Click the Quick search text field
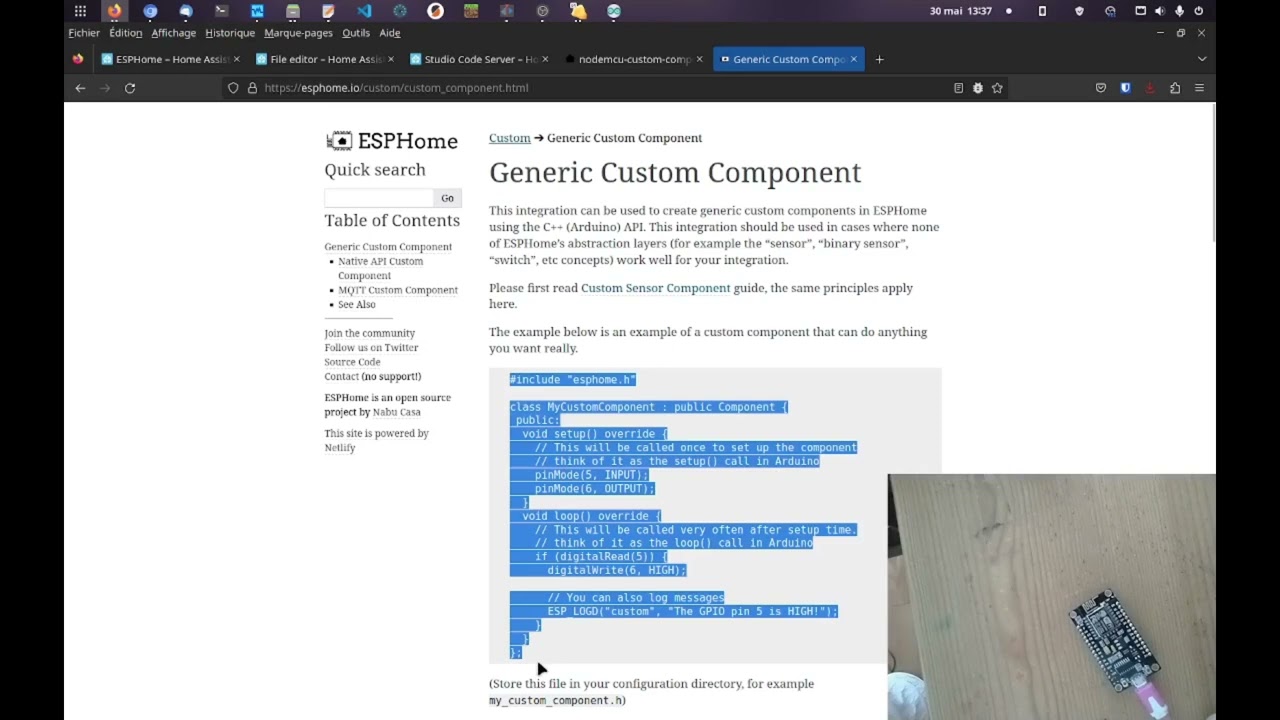Screen dimensions: 1280x720 tap(379, 198)
